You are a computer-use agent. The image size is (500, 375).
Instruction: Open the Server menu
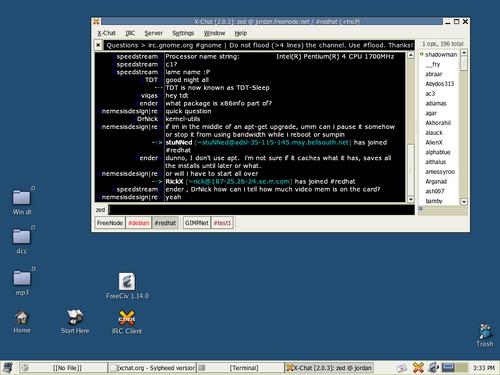pos(153,33)
